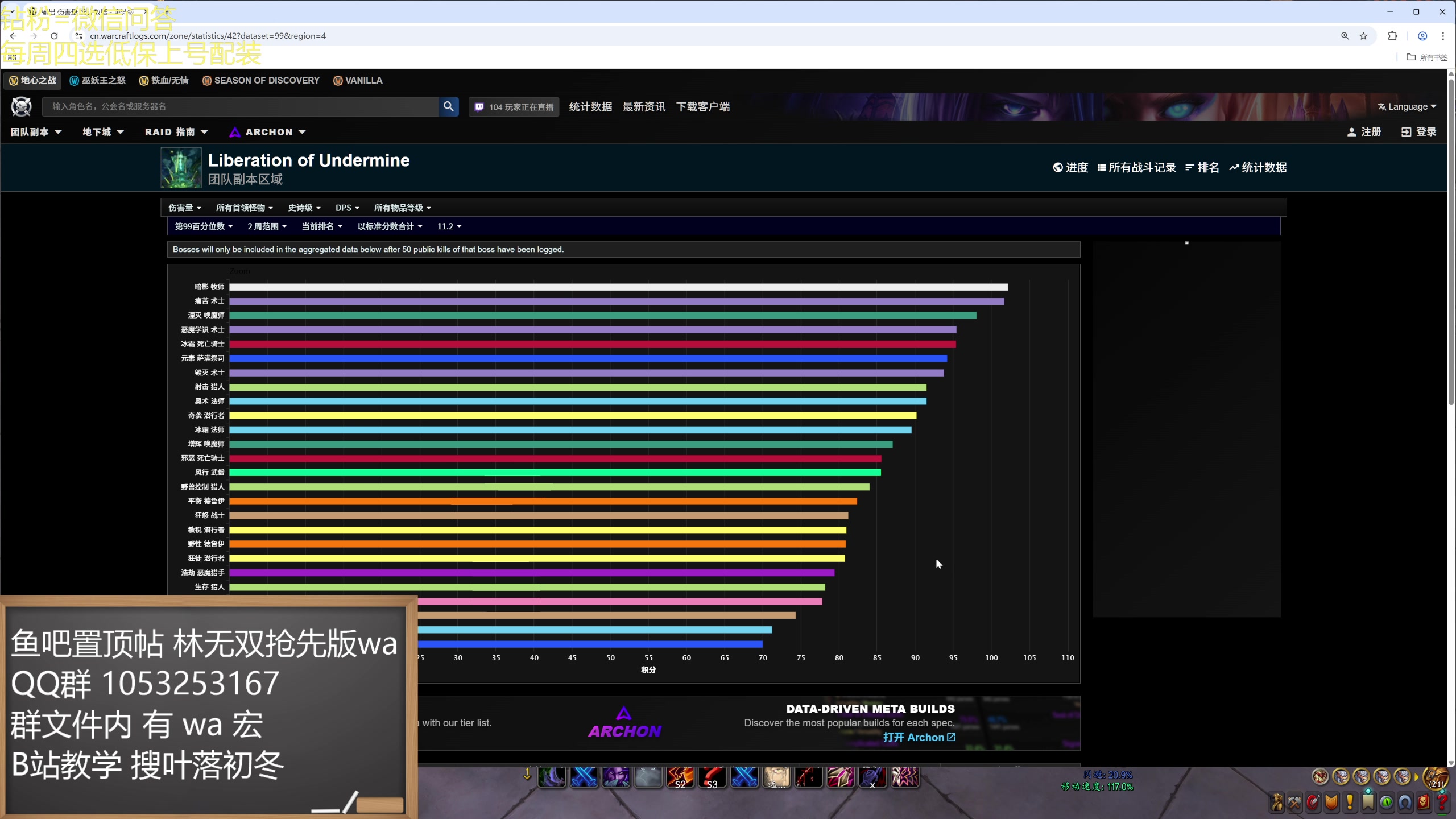Screen dimensions: 1456x819
Task: Open the 地下城 dungeons menu
Action: (x=103, y=132)
